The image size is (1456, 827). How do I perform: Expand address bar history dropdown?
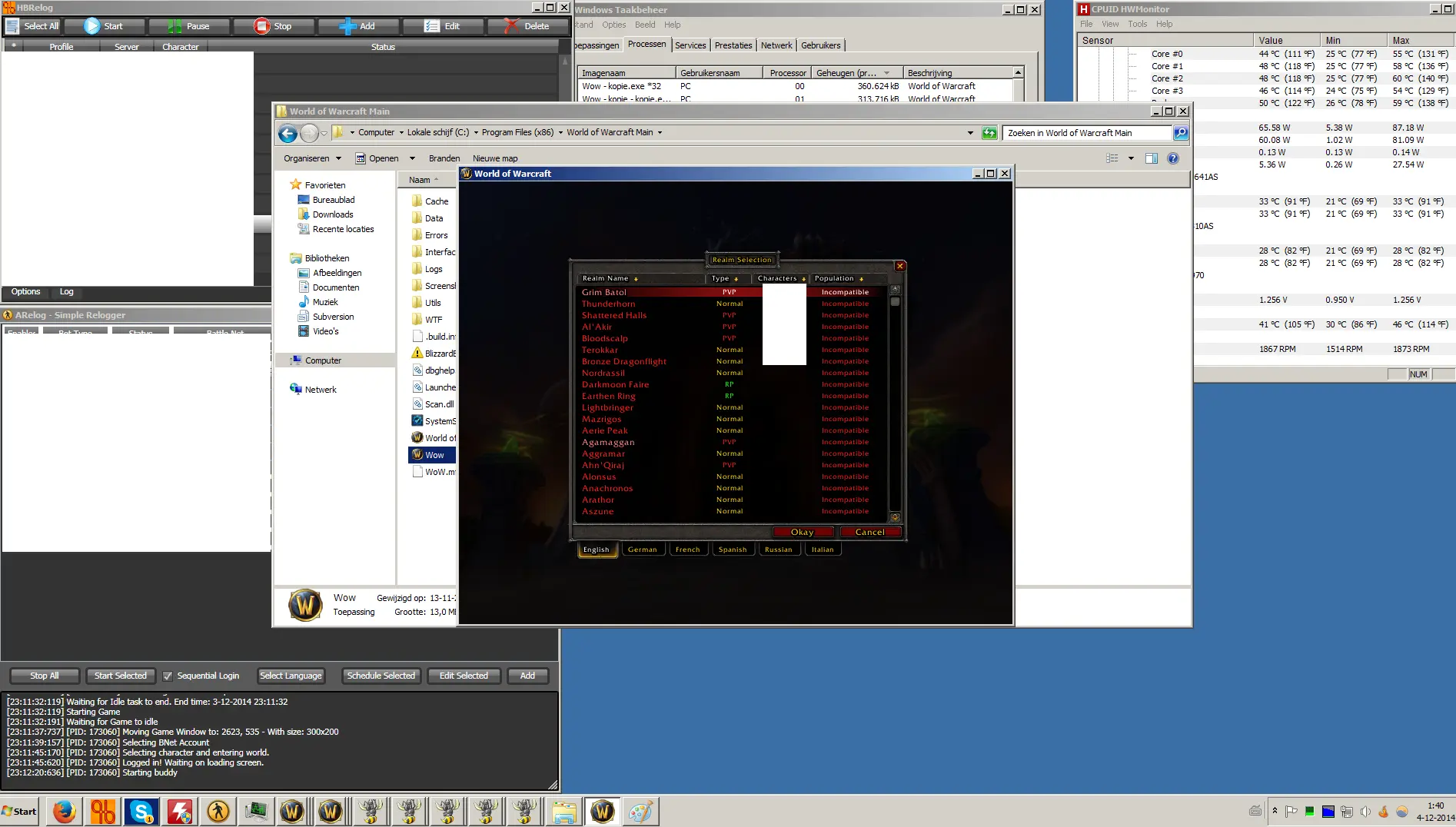970,133
